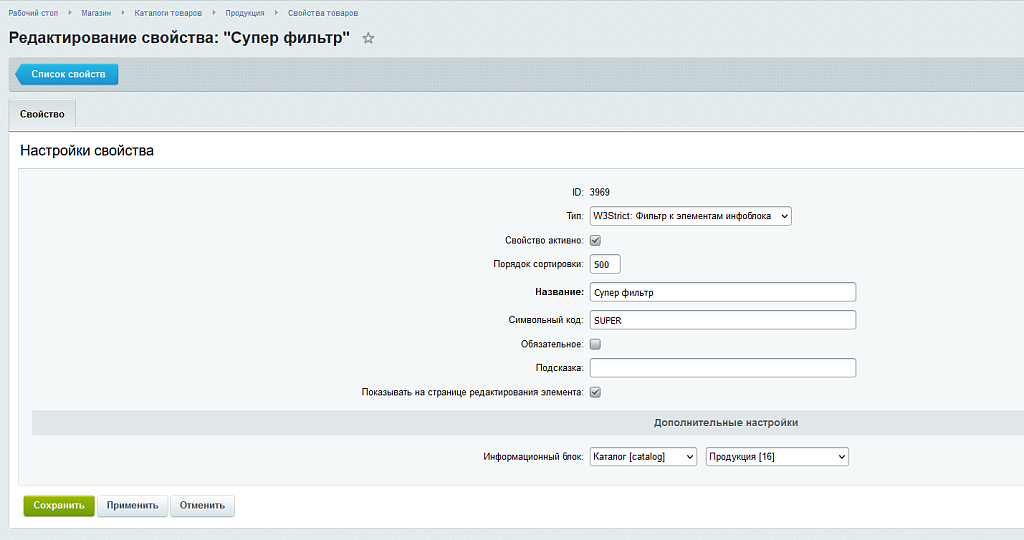The height and width of the screenshot is (540, 1024).
Task: Enable the 'Обязательное' checkbox
Action: 595,344
